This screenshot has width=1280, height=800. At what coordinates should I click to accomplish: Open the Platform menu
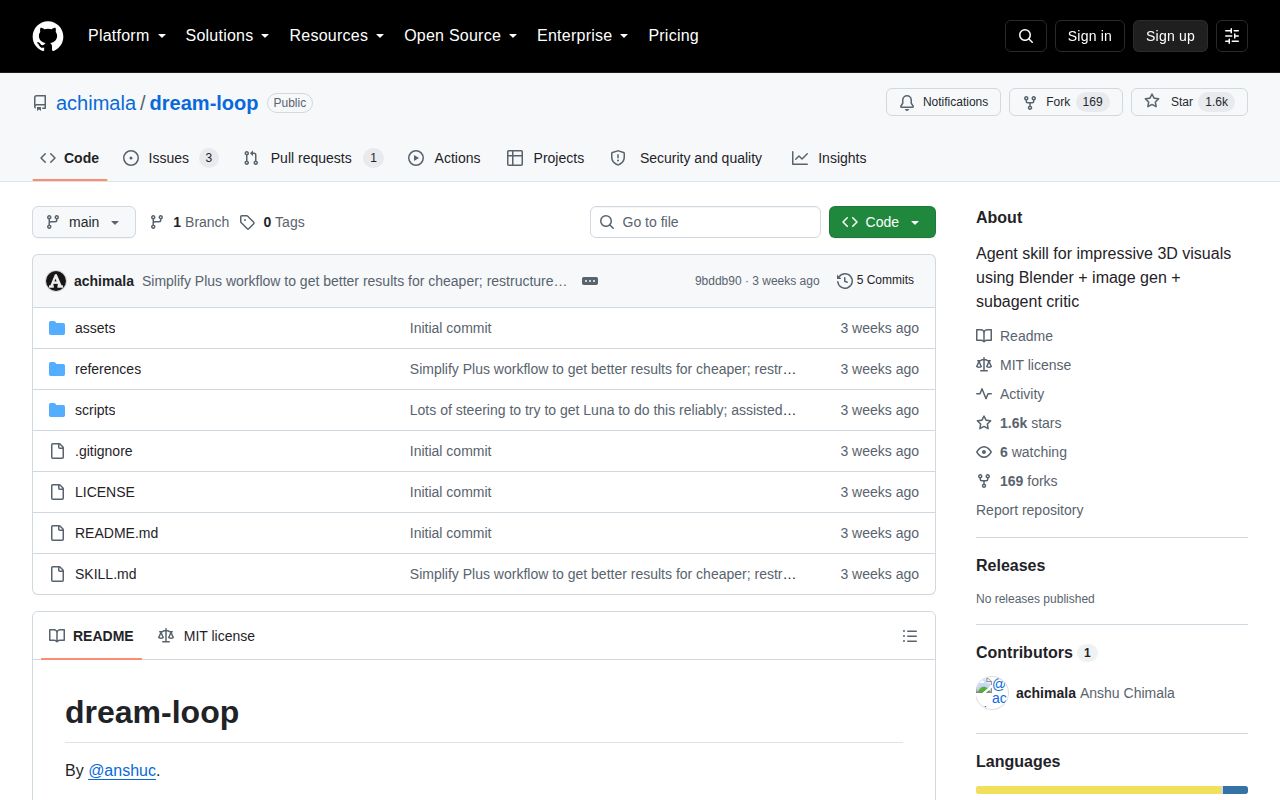pyautogui.click(x=126, y=36)
